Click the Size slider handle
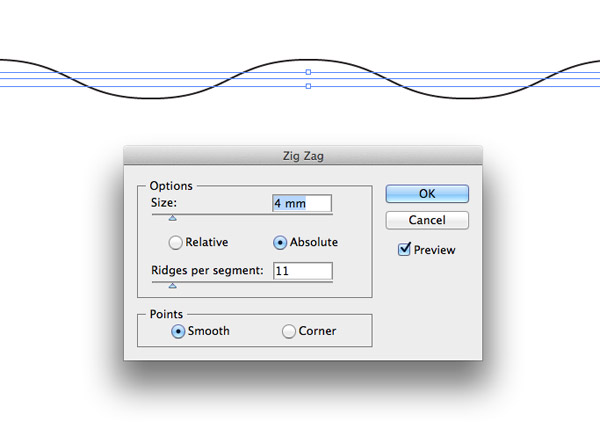 (x=172, y=217)
